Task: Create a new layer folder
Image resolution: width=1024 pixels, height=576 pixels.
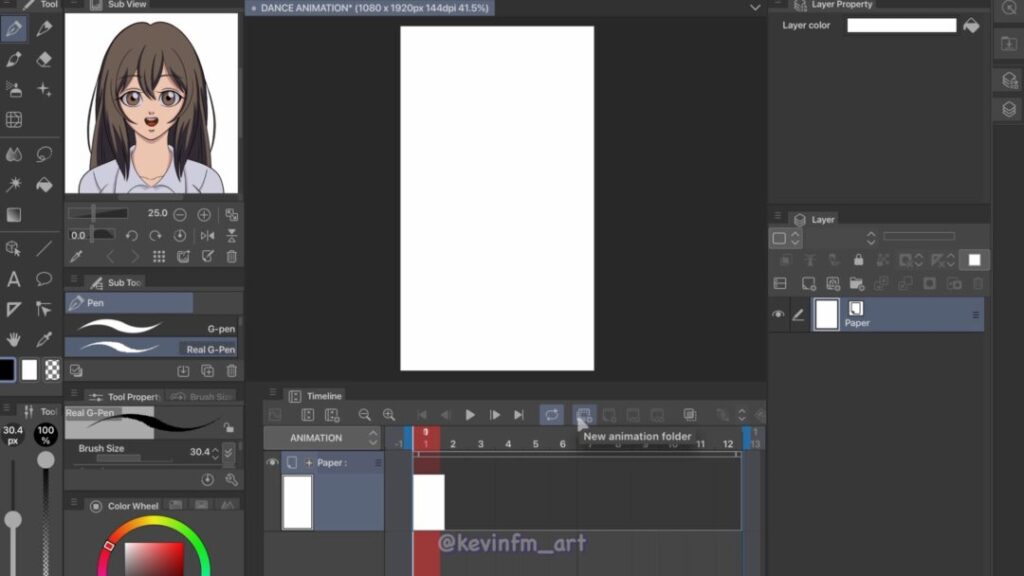Action: pyautogui.click(x=857, y=283)
